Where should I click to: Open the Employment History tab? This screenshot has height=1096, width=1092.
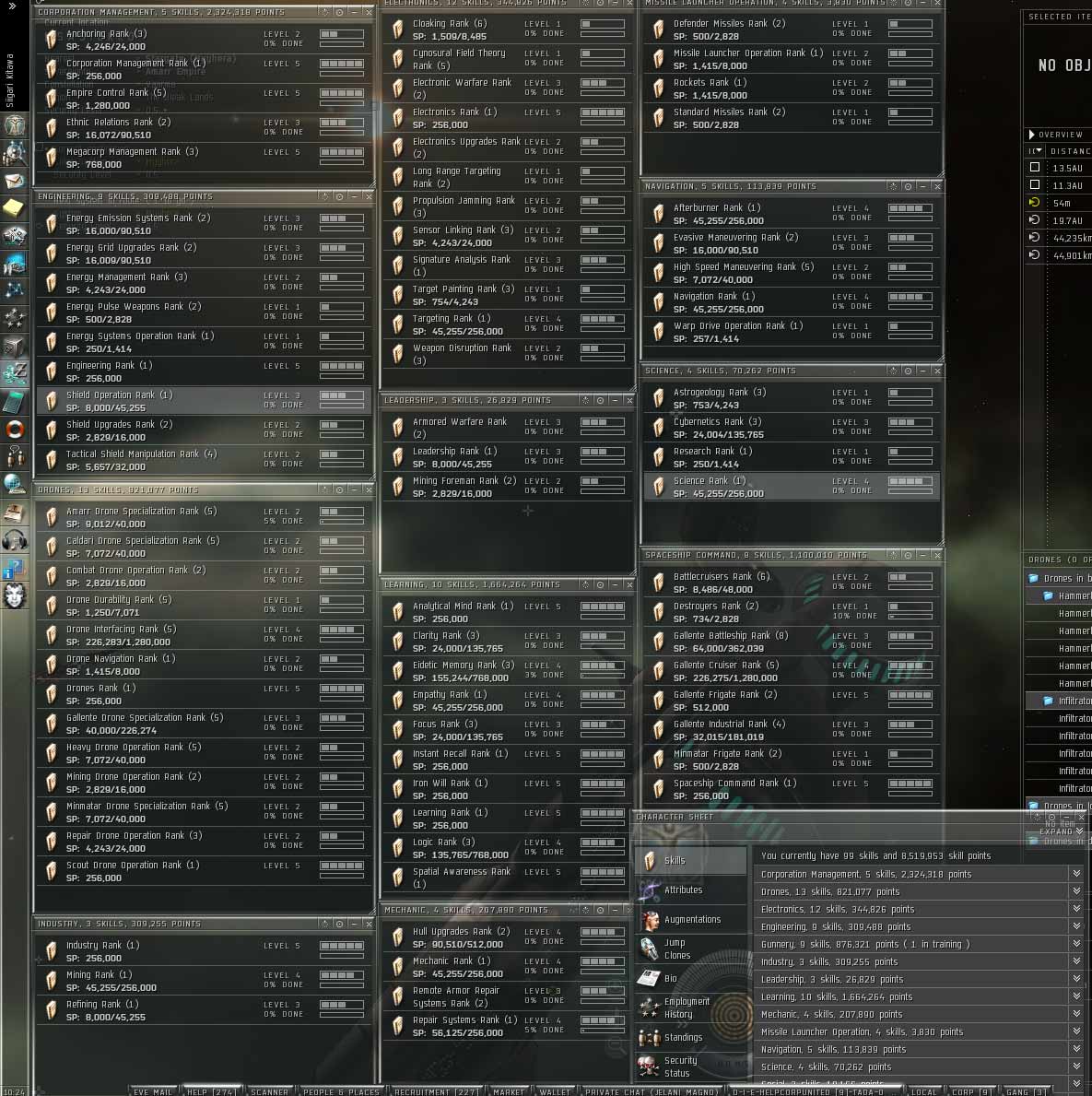point(690,1008)
